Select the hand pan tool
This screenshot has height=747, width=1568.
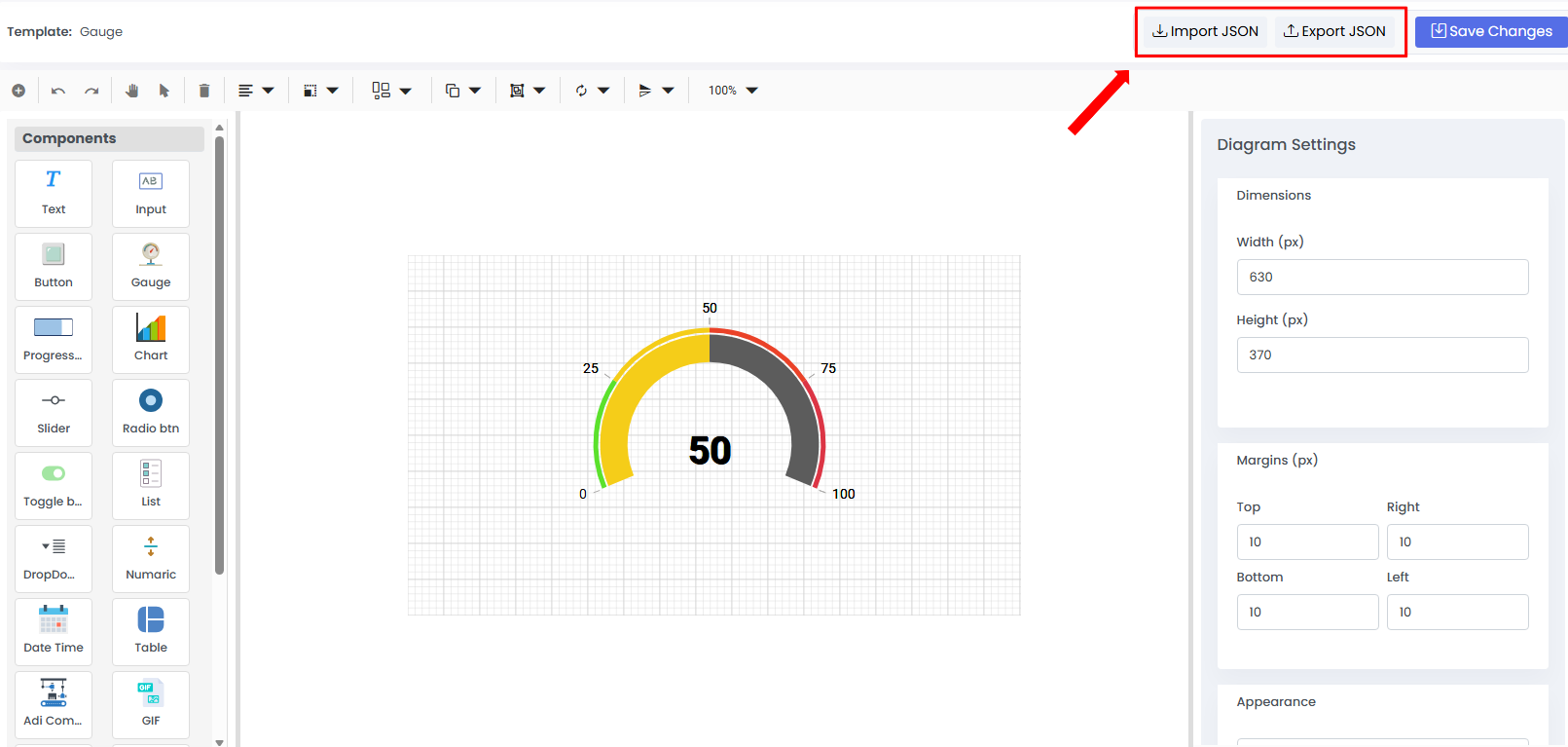pos(131,91)
